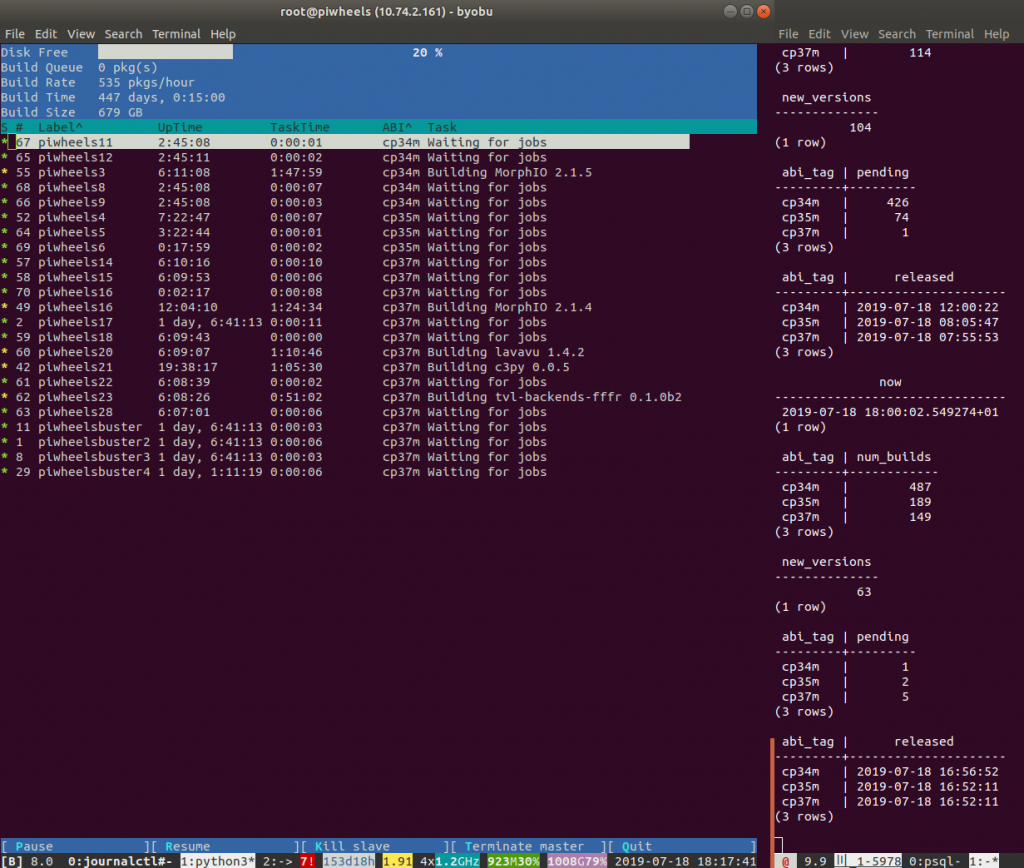
Task: Open the Search menu in byobu window
Action: (123, 34)
